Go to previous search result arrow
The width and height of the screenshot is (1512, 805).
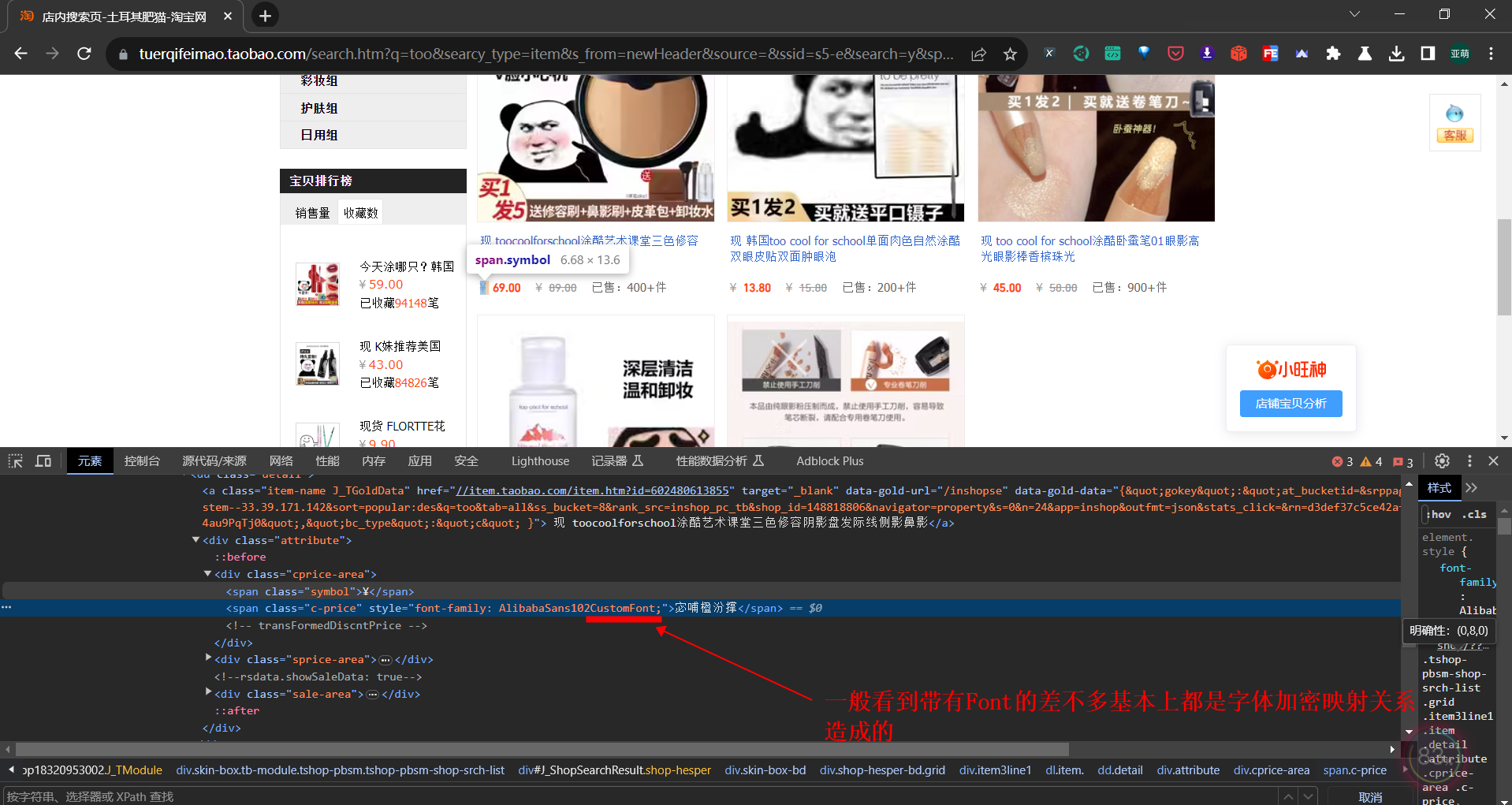(x=1287, y=796)
